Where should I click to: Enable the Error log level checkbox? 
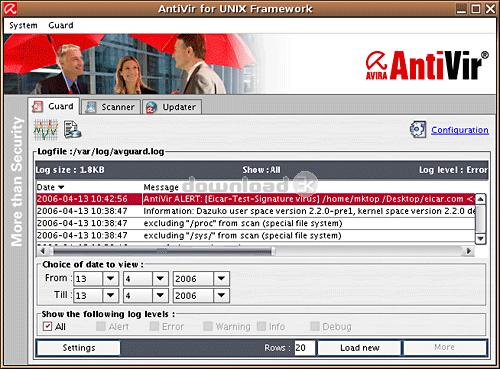click(154, 326)
